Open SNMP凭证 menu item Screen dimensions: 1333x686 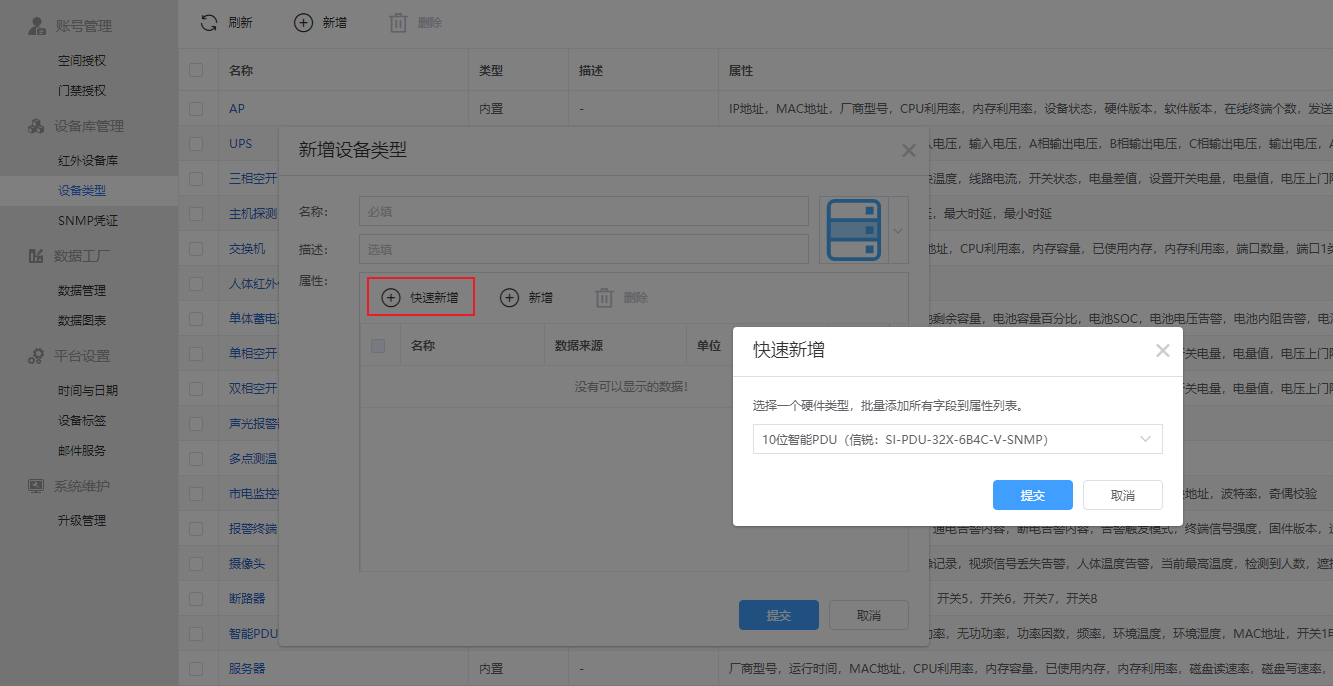coord(88,220)
